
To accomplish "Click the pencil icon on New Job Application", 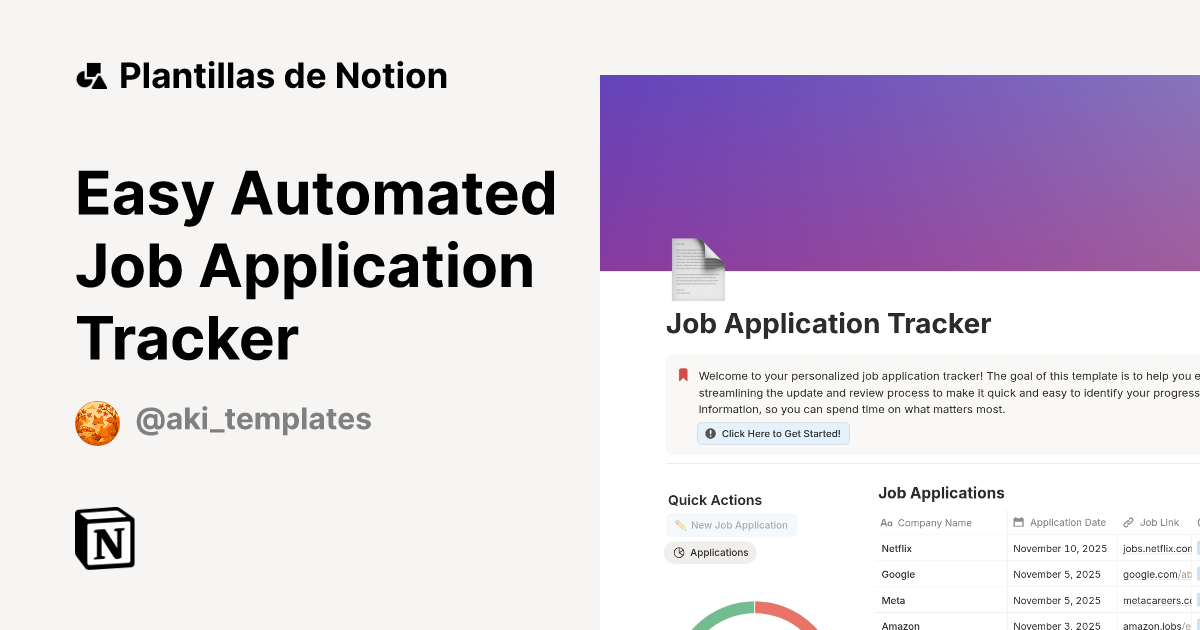I will (680, 525).
